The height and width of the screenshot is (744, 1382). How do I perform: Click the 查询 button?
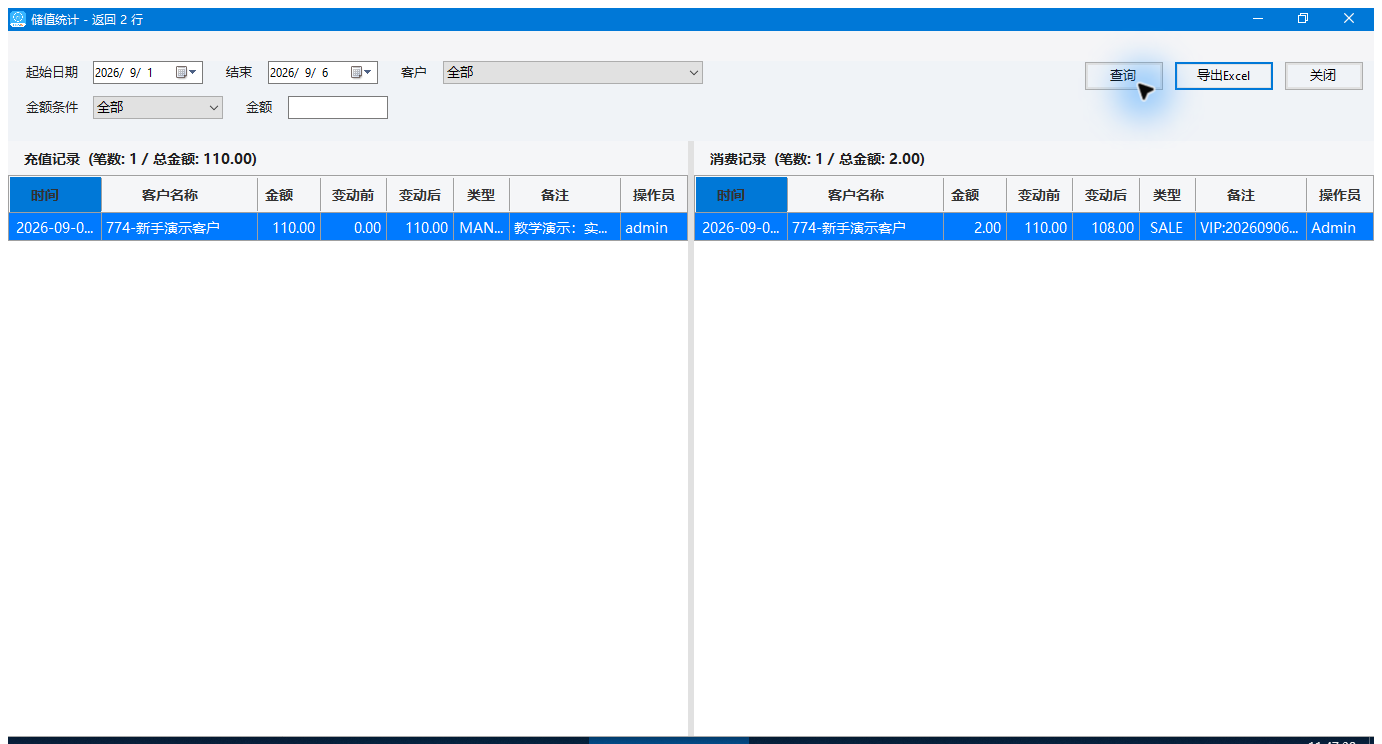click(1123, 76)
